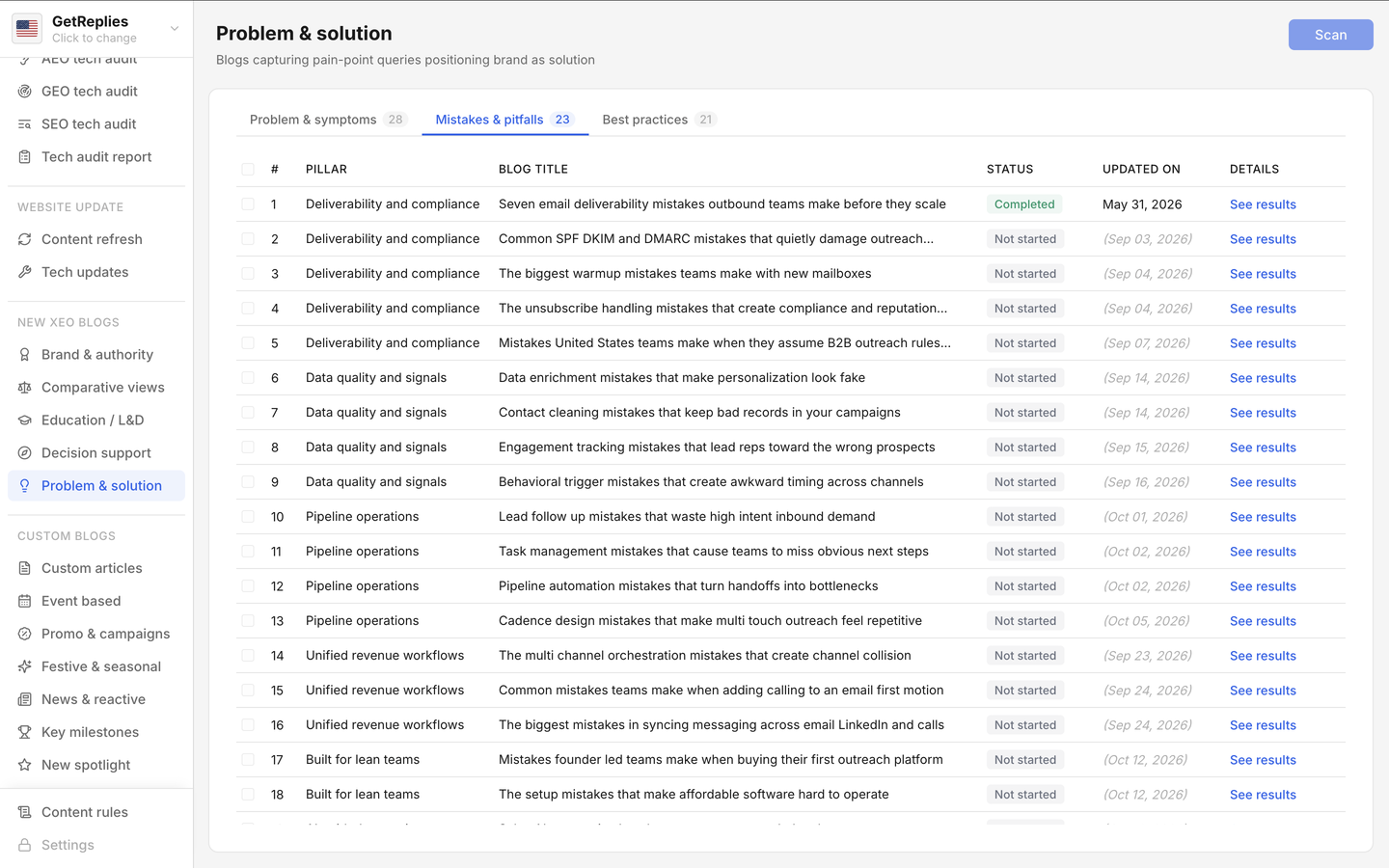The height and width of the screenshot is (868, 1389).
Task: Click Built for lean teams in row 17
Action: (x=363, y=760)
